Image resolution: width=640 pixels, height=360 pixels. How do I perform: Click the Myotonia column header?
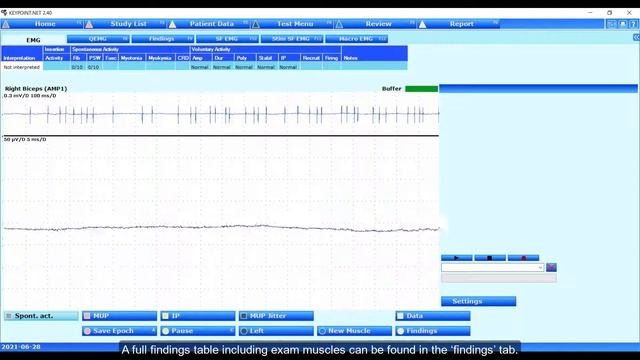(x=131, y=58)
